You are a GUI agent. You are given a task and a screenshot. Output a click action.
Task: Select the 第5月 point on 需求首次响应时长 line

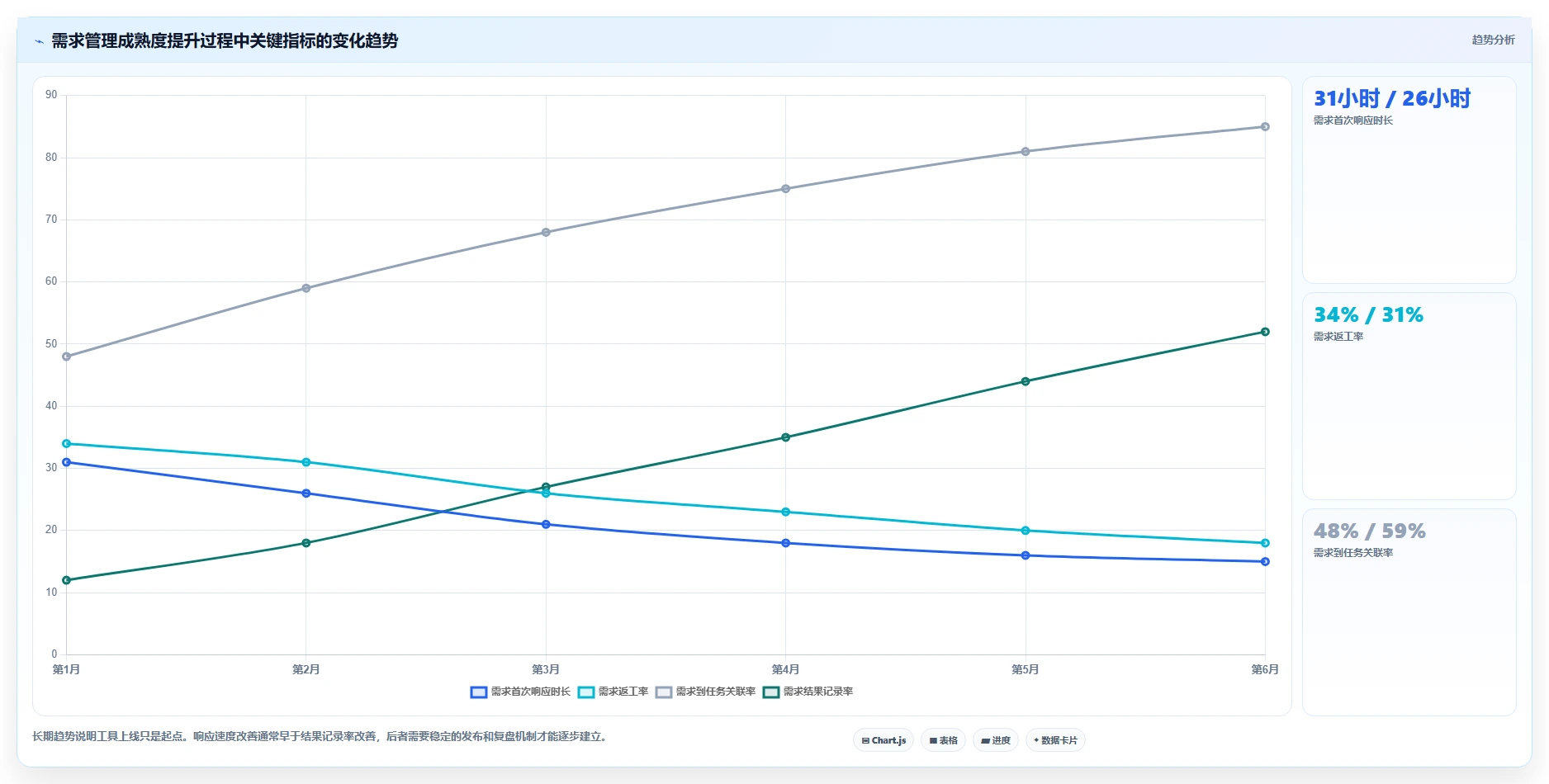coord(1026,555)
